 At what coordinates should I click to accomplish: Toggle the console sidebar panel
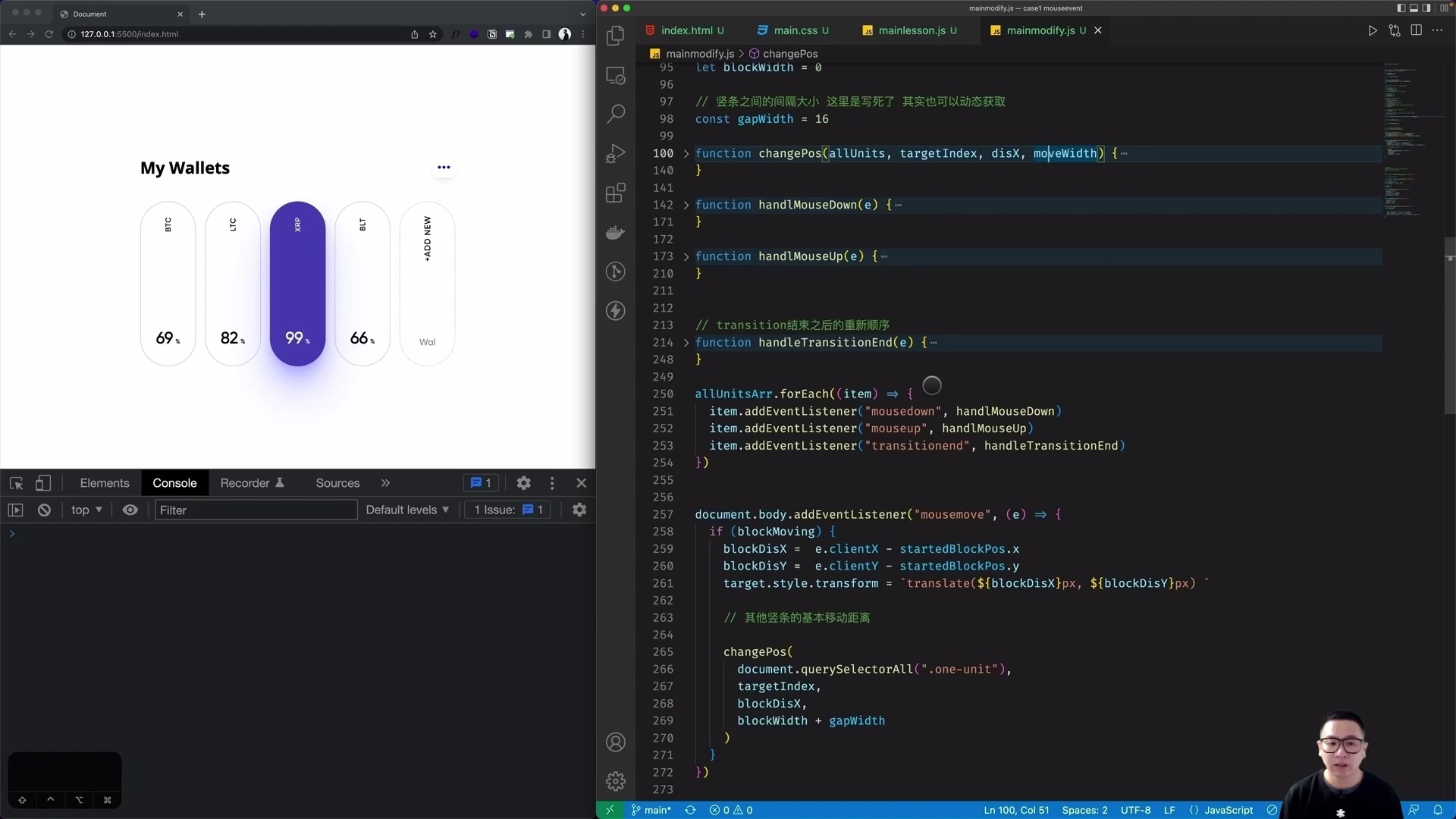point(16,510)
